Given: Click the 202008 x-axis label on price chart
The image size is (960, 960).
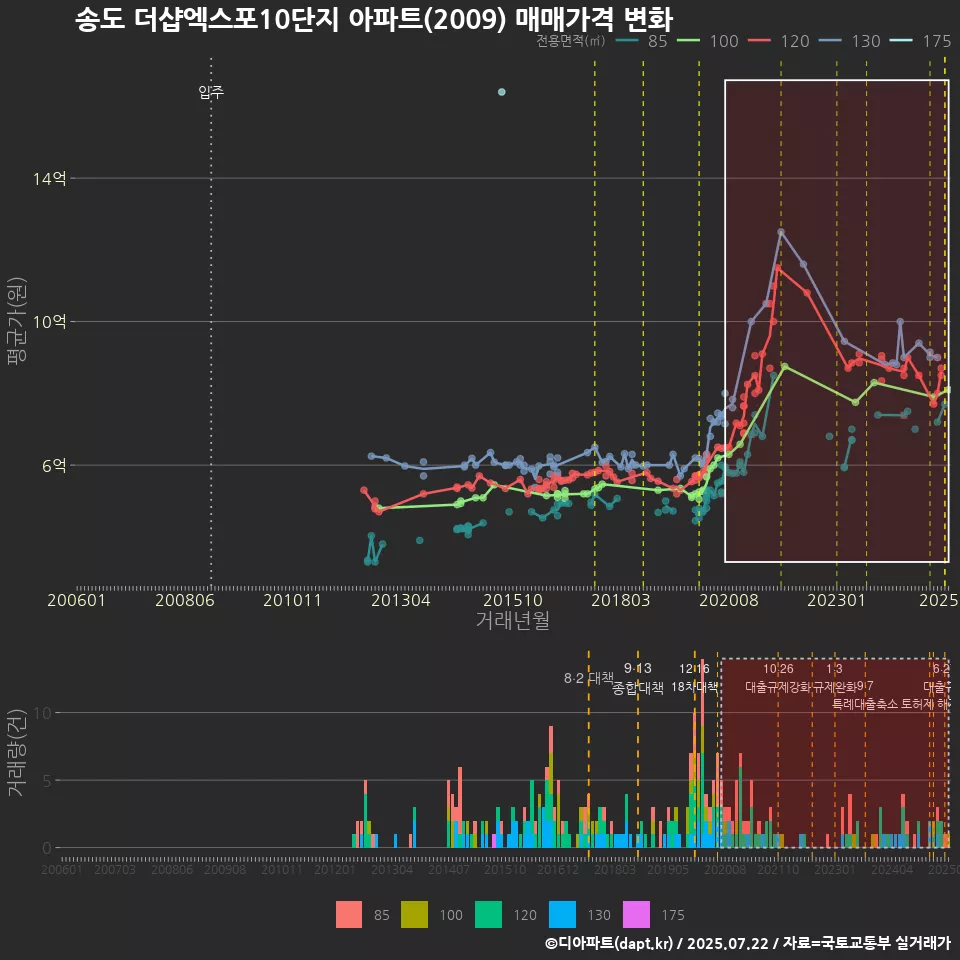Looking at the screenshot, I should click(x=729, y=600).
